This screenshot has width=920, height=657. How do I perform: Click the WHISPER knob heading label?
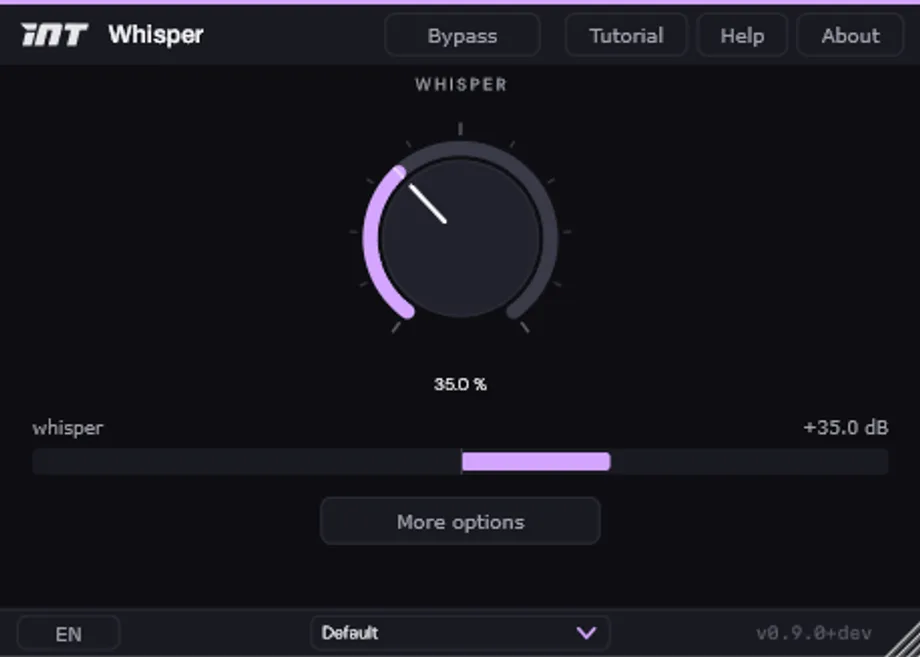461,84
